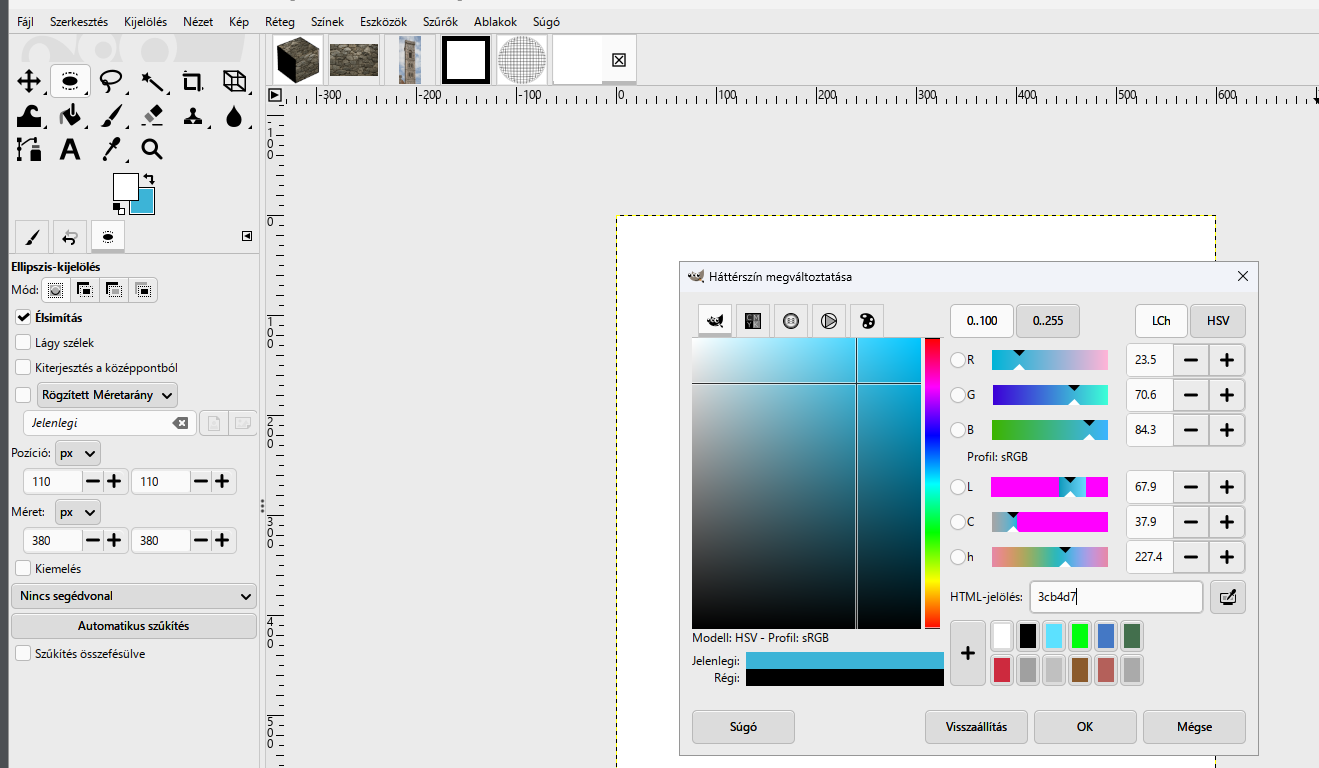Select the Zoom magnifier tool
Viewport: 1319px width, 768px height.
point(152,150)
